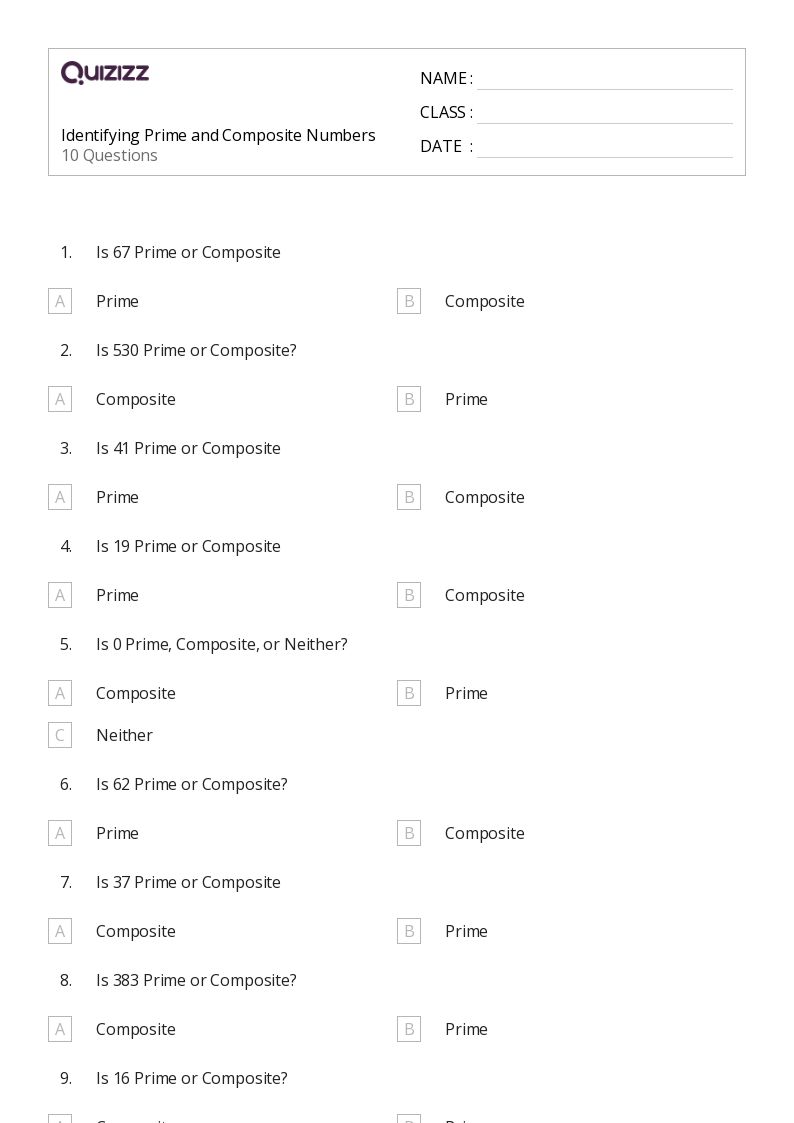Mark option A Composite for question 2

pyautogui.click(x=60, y=399)
